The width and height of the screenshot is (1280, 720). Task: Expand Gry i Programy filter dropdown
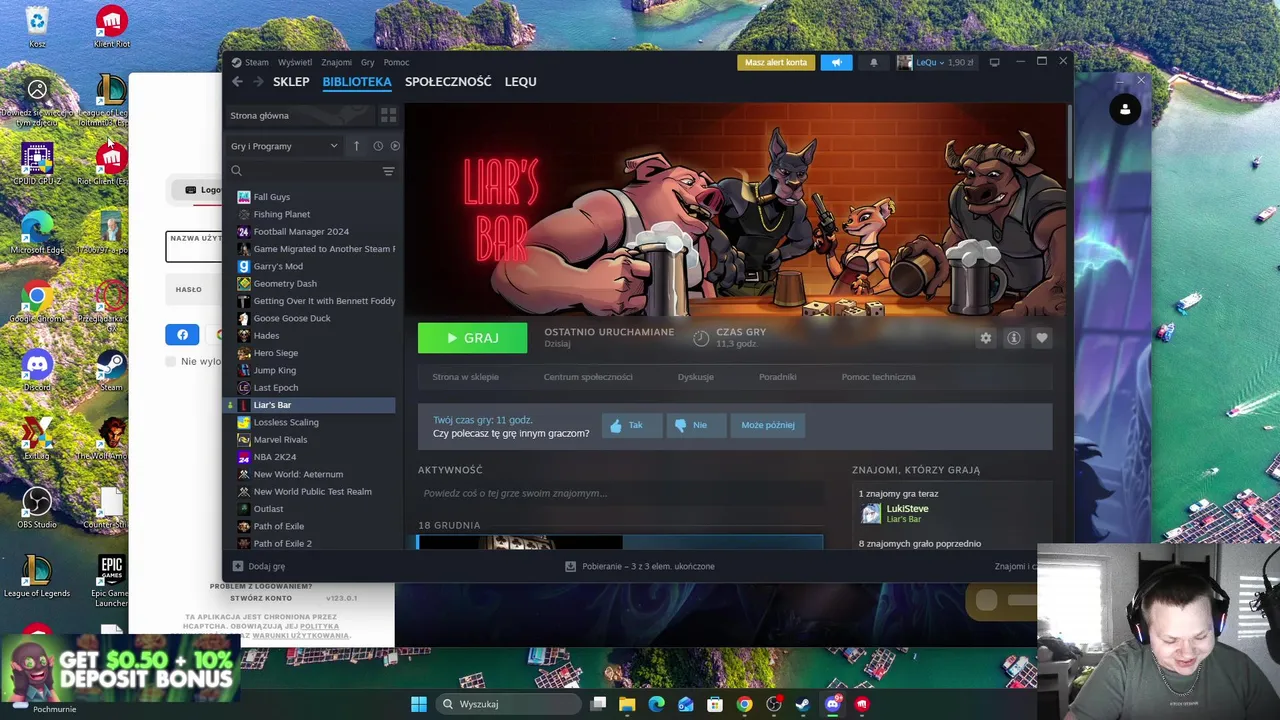tap(284, 146)
